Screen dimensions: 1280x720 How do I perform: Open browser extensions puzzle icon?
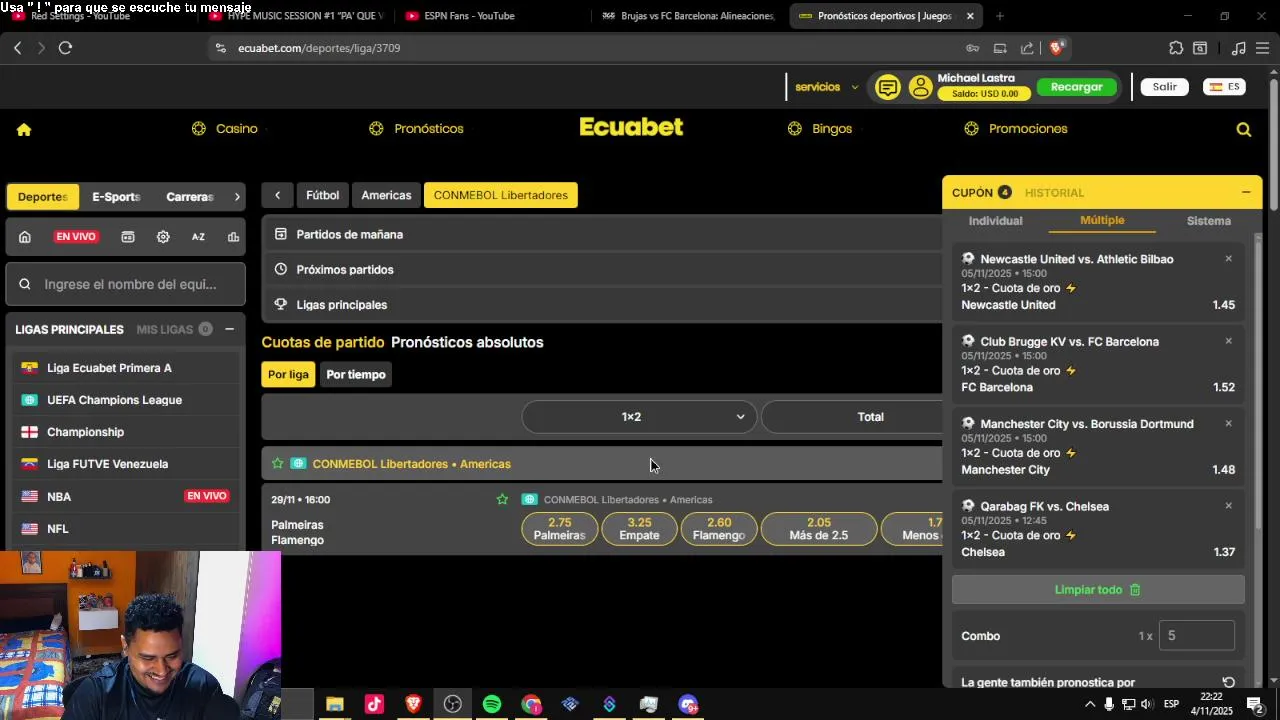(1176, 48)
